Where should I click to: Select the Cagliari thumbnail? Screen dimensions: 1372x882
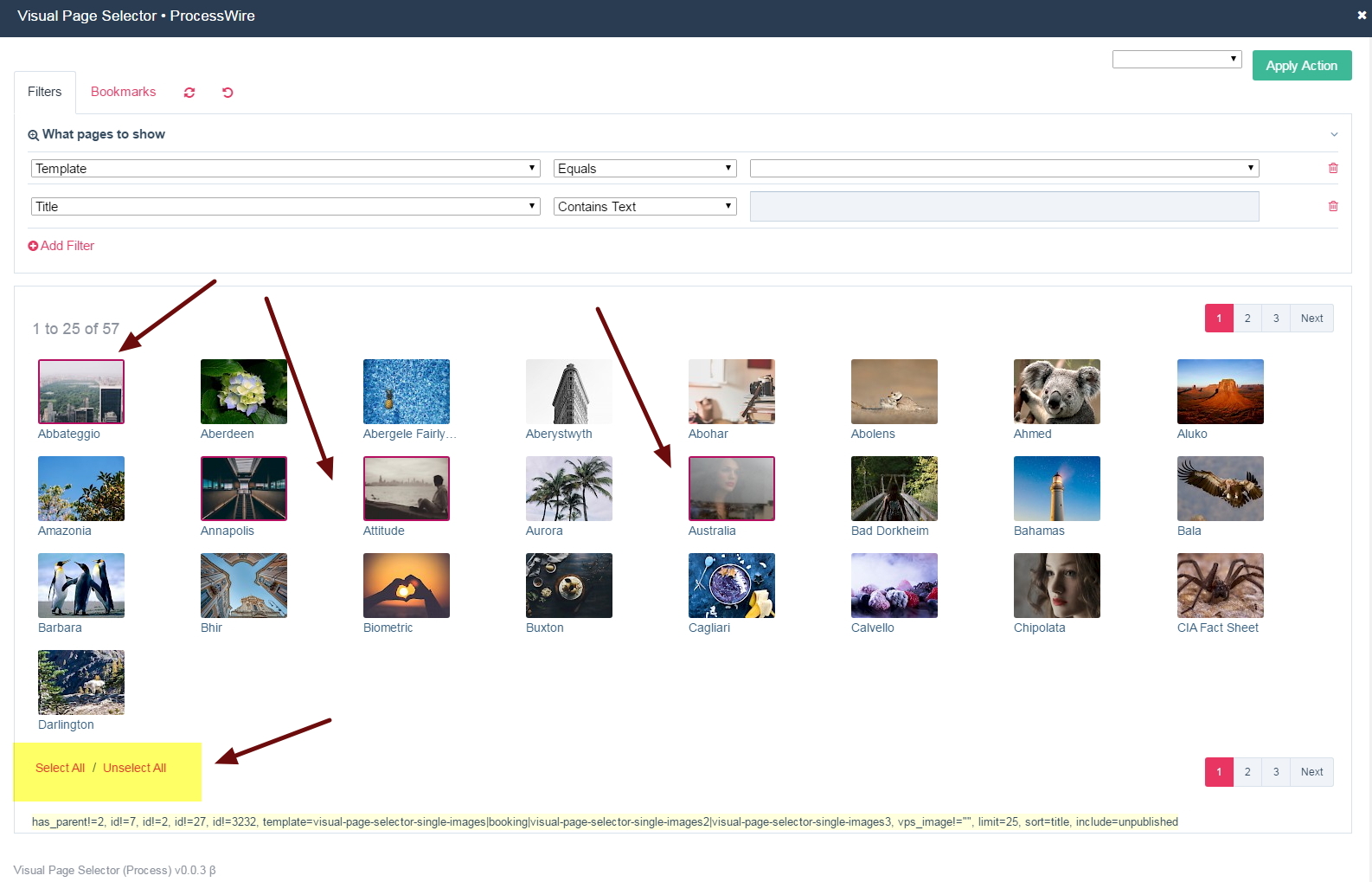[732, 585]
